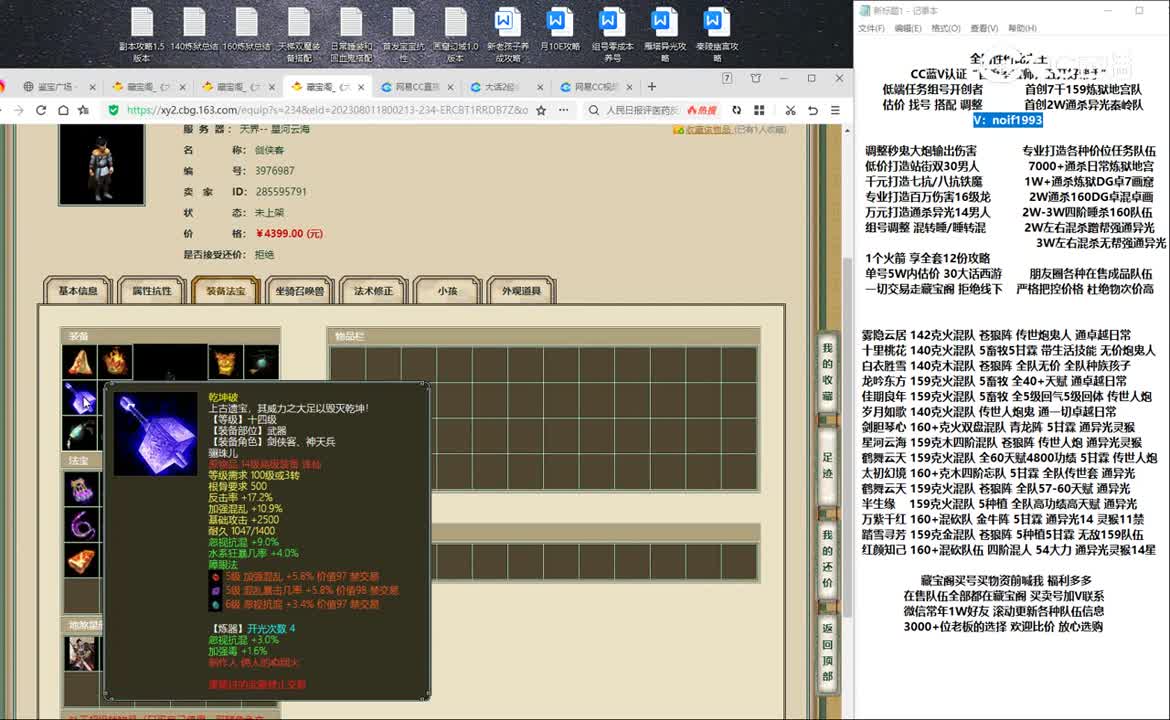The height and width of the screenshot is (720, 1170).
Task: Open the four-squares apps grid icon
Action: pyautogui.click(x=759, y=110)
